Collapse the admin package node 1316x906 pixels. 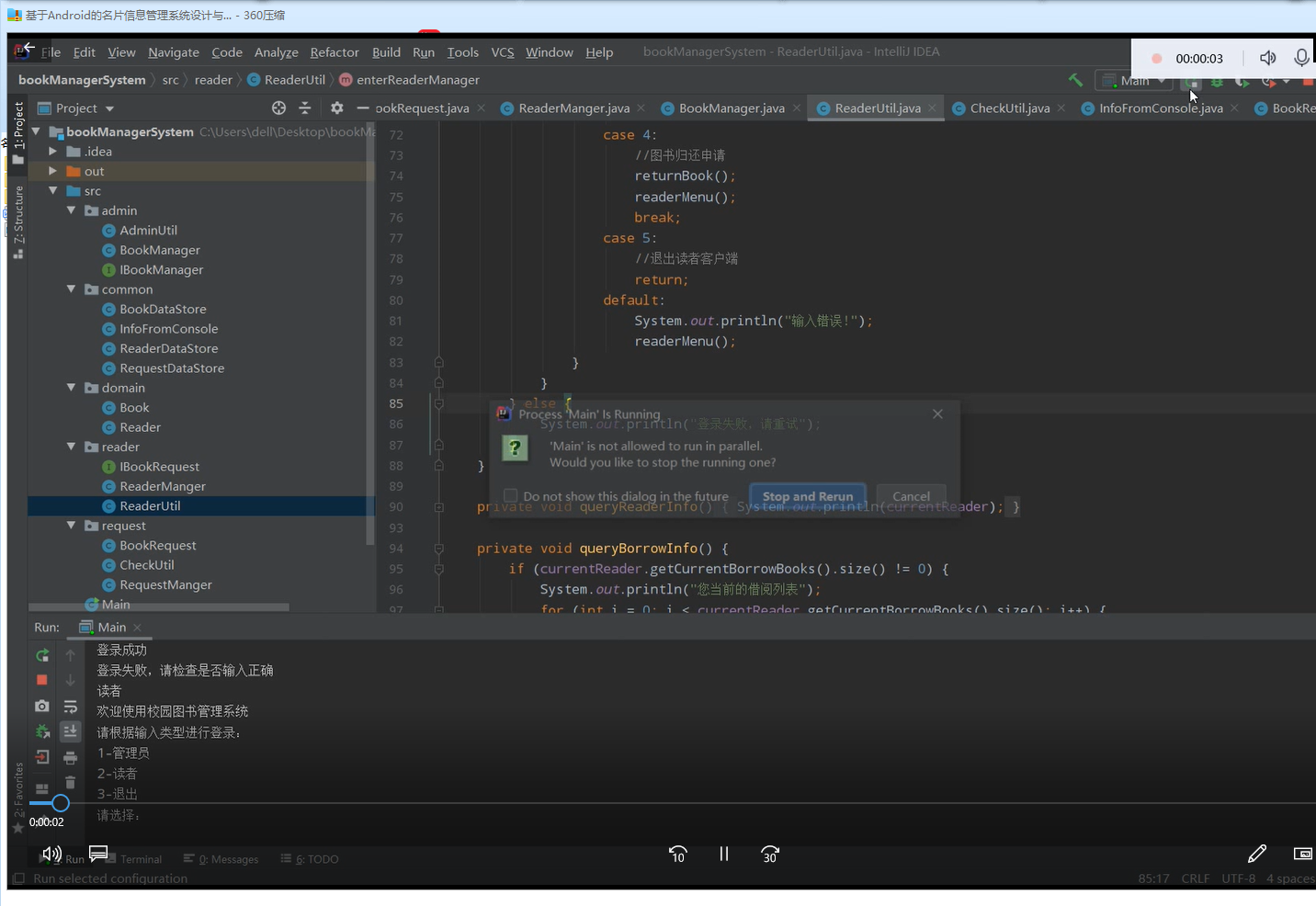point(72,210)
